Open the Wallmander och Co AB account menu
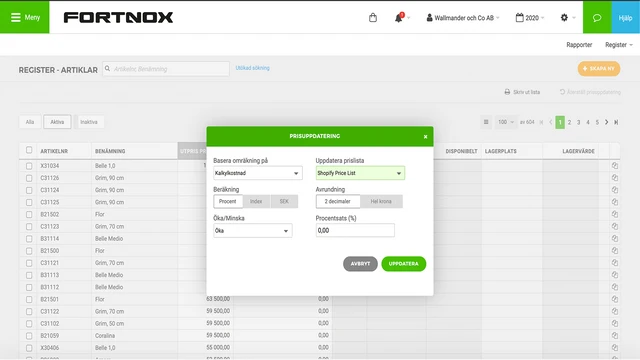The width and height of the screenshot is (640, 360). (x=463, y=18)
